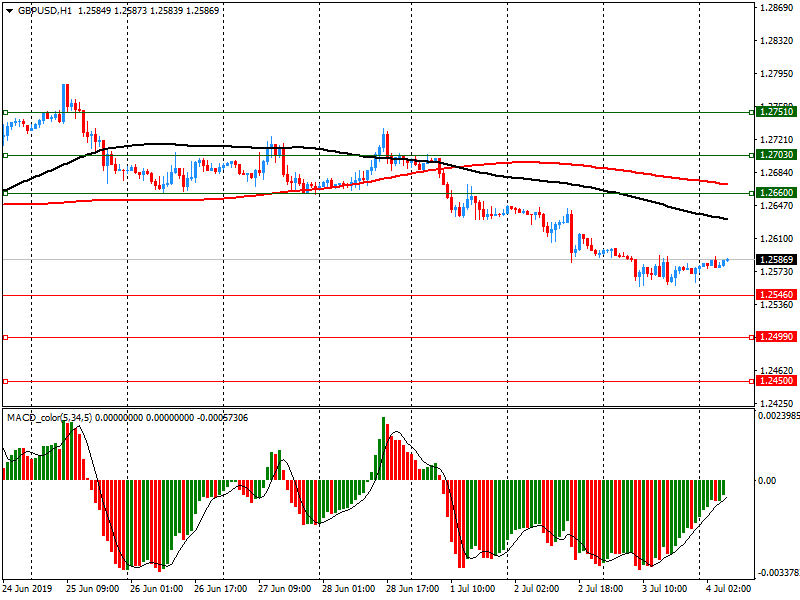The image size is (800, 600).
Task: Click the low price value 1.25839
Action: point(166,11)
